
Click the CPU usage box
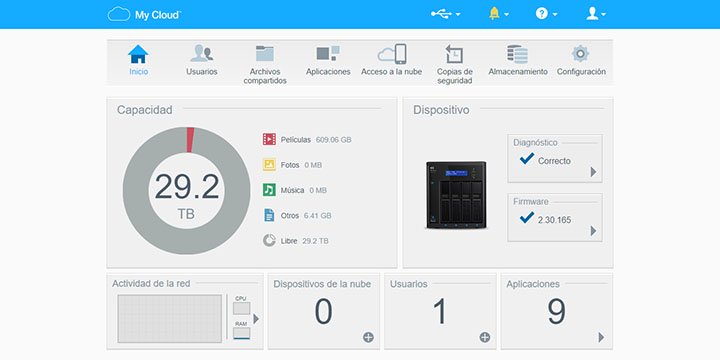pos(241,308)
